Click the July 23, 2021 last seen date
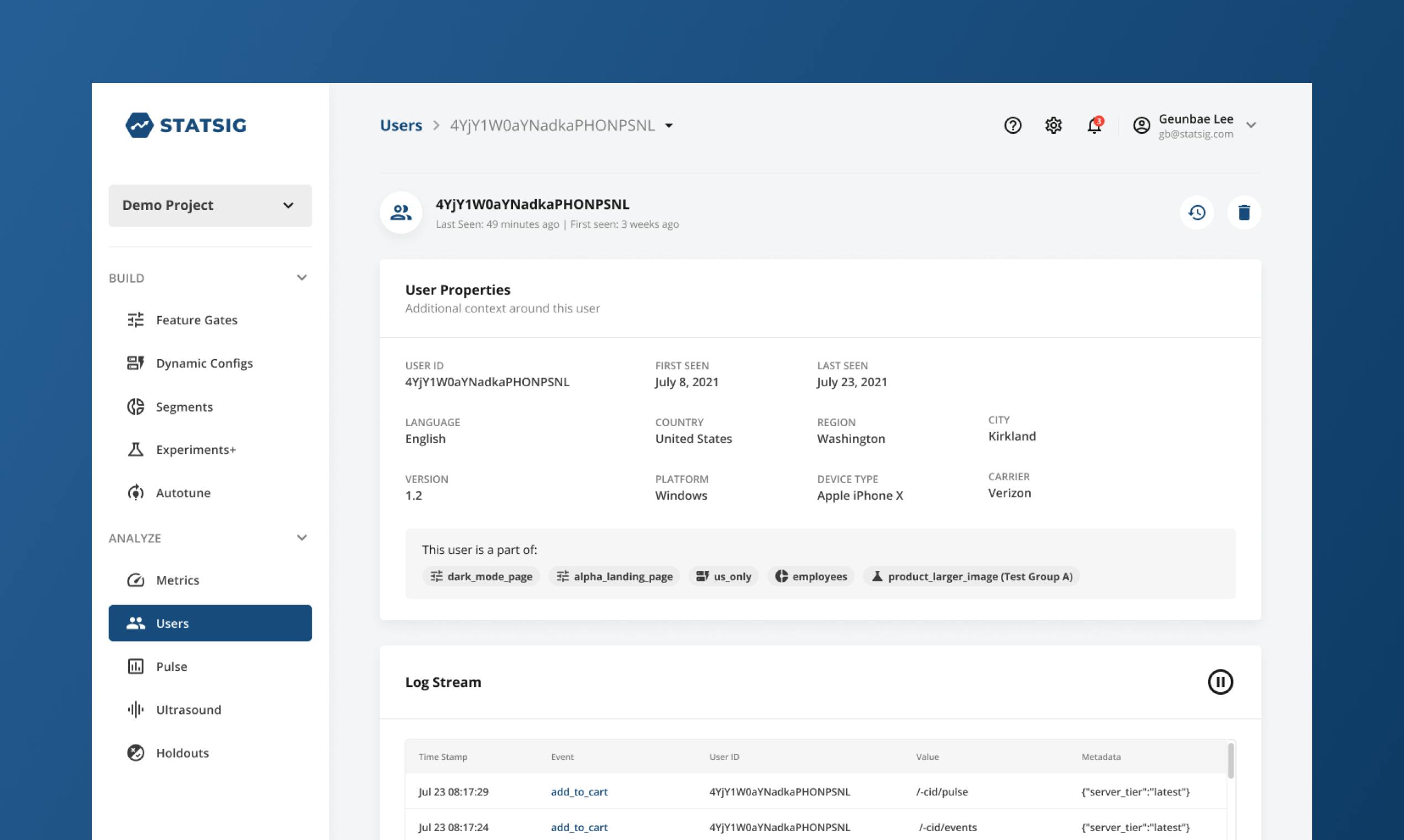Viewport: 1404px width, 840px height. click(x=852, y=381)
